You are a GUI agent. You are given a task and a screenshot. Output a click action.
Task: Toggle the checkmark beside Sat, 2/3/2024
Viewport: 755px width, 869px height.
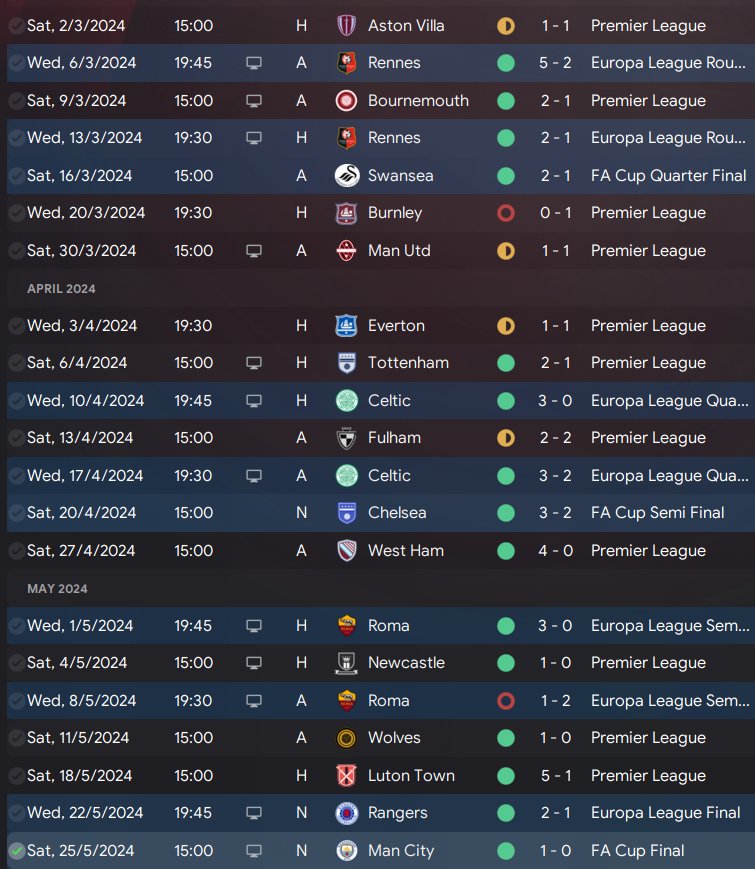(x=16, y=25)
